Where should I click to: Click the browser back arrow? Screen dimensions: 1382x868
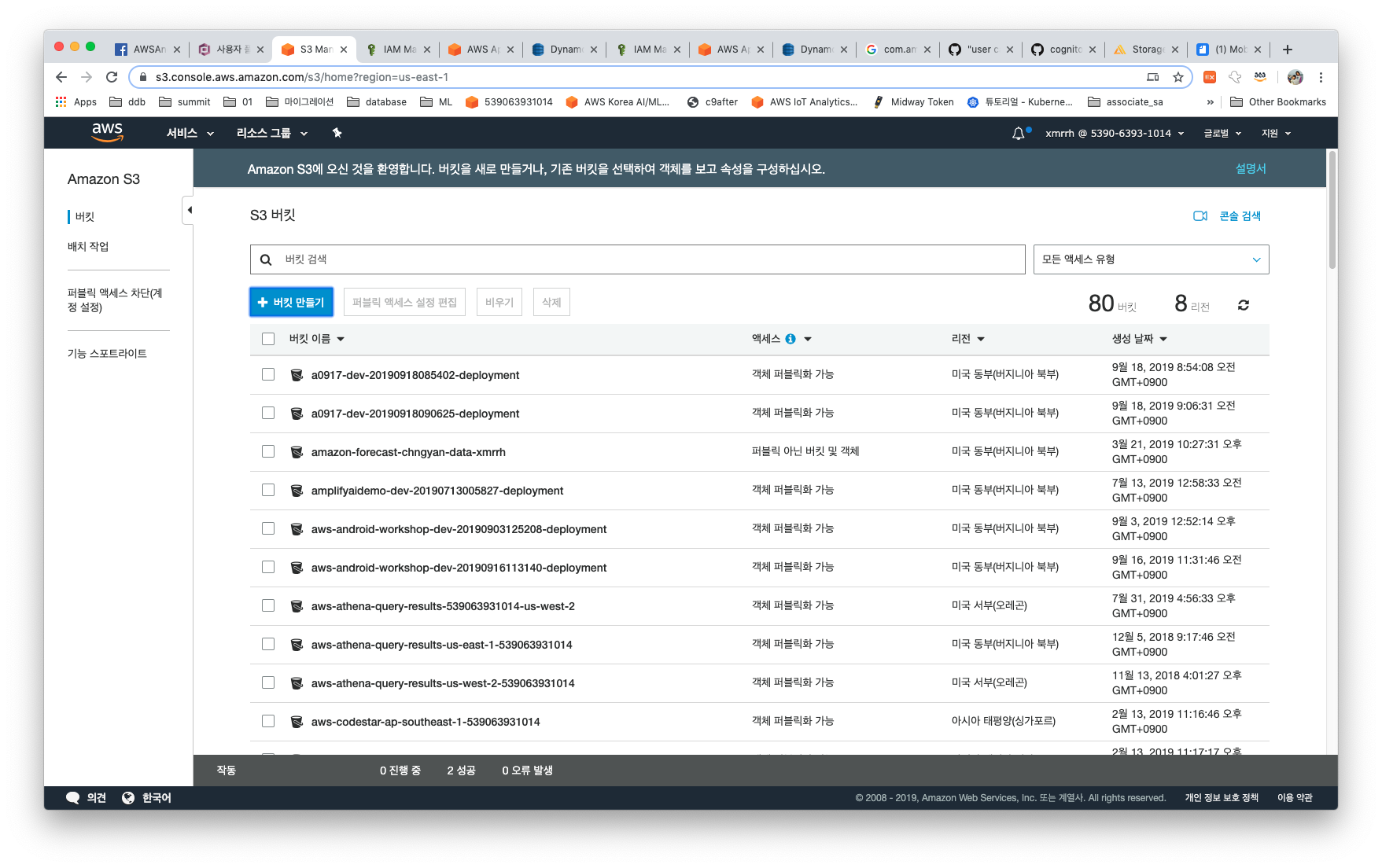coord(61,77)
